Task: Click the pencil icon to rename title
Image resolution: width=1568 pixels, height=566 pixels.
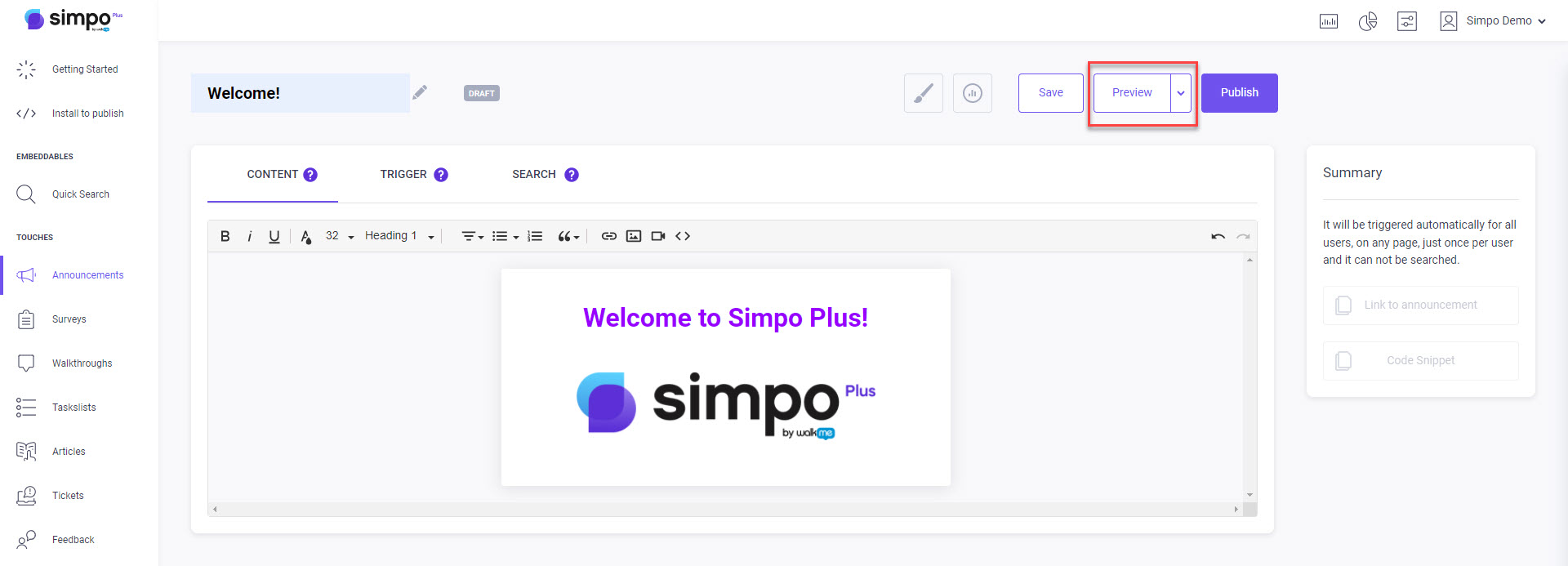Action: coord(420,92)
